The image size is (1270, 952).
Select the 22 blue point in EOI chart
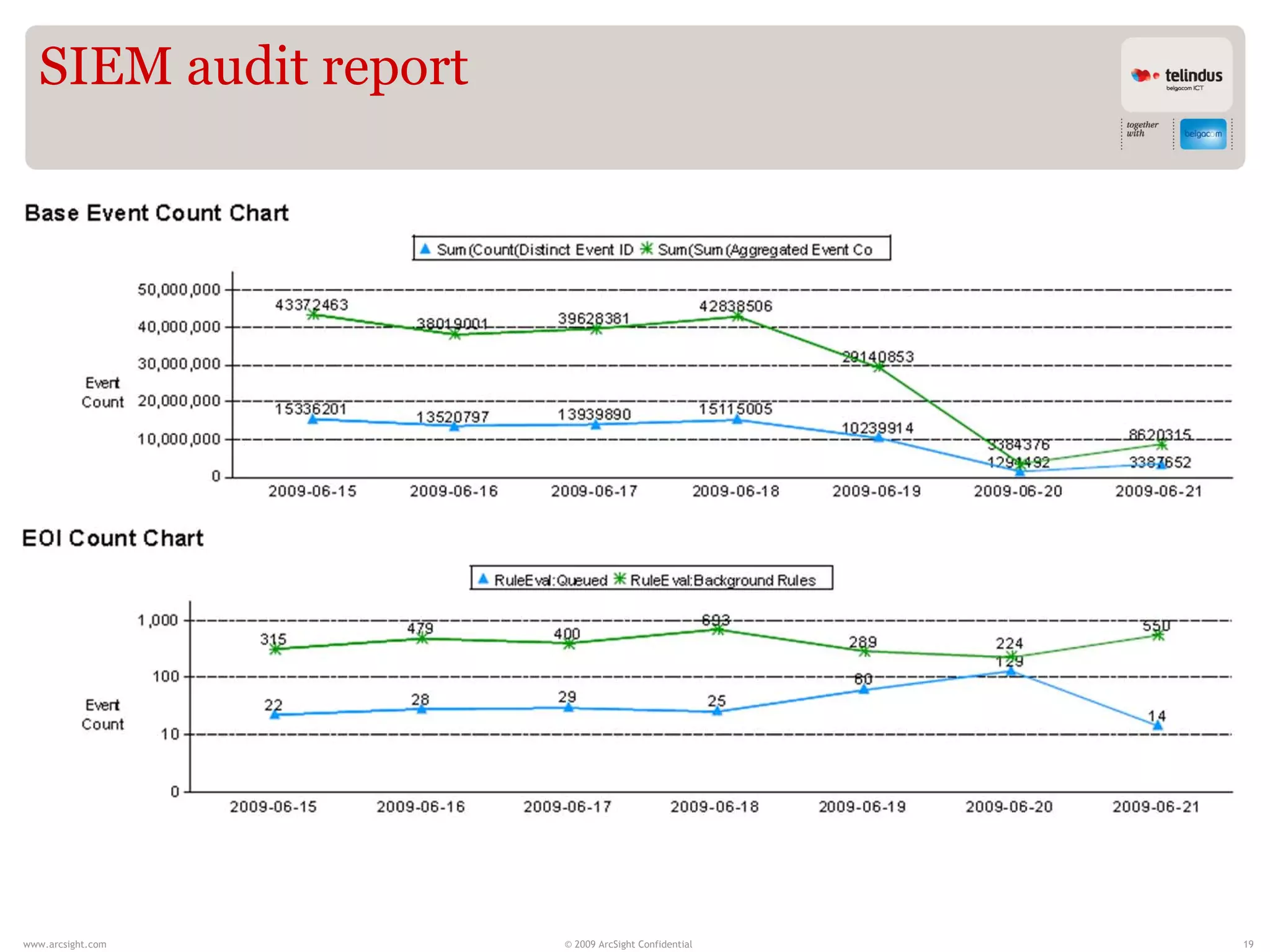(275, 715)
